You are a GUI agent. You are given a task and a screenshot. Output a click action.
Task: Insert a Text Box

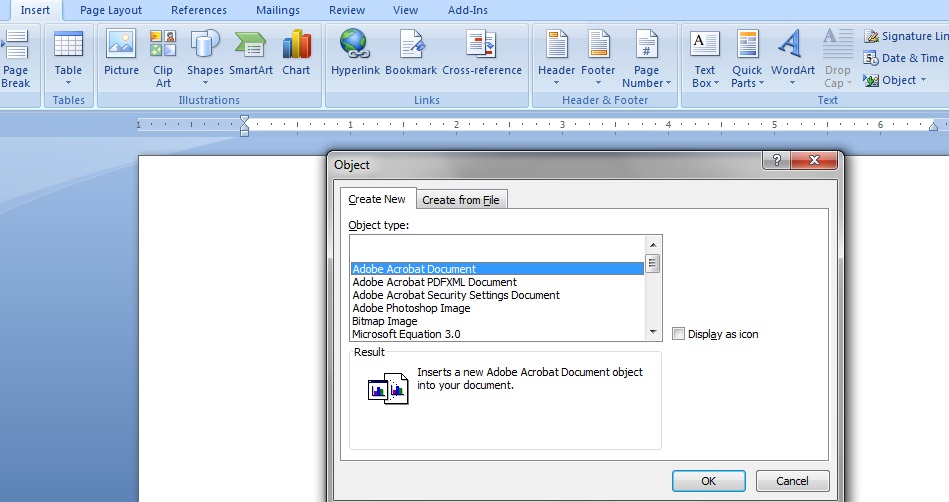click(x=704, y=59)
